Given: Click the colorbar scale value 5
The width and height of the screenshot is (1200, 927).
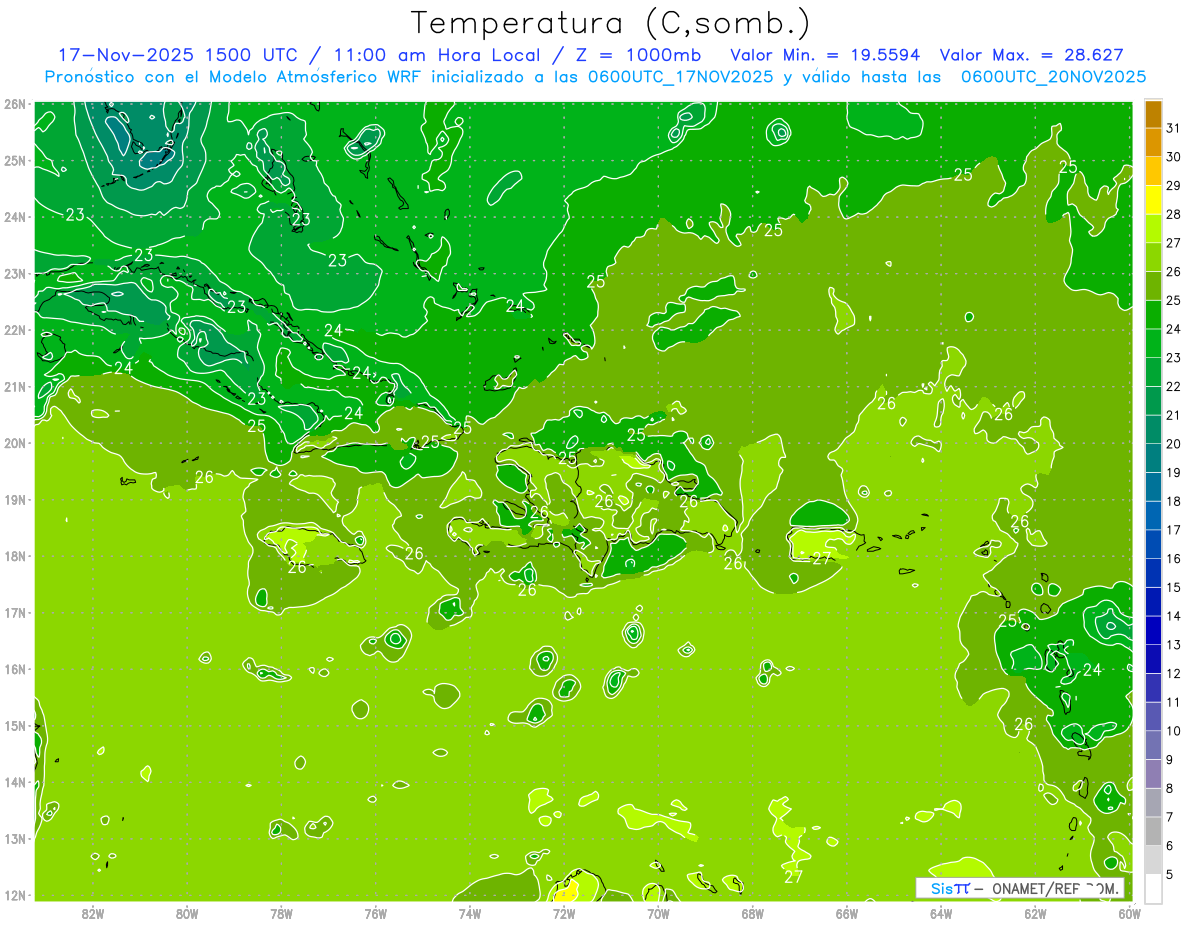Looking at the screenshot, I should pos(1171,875).
